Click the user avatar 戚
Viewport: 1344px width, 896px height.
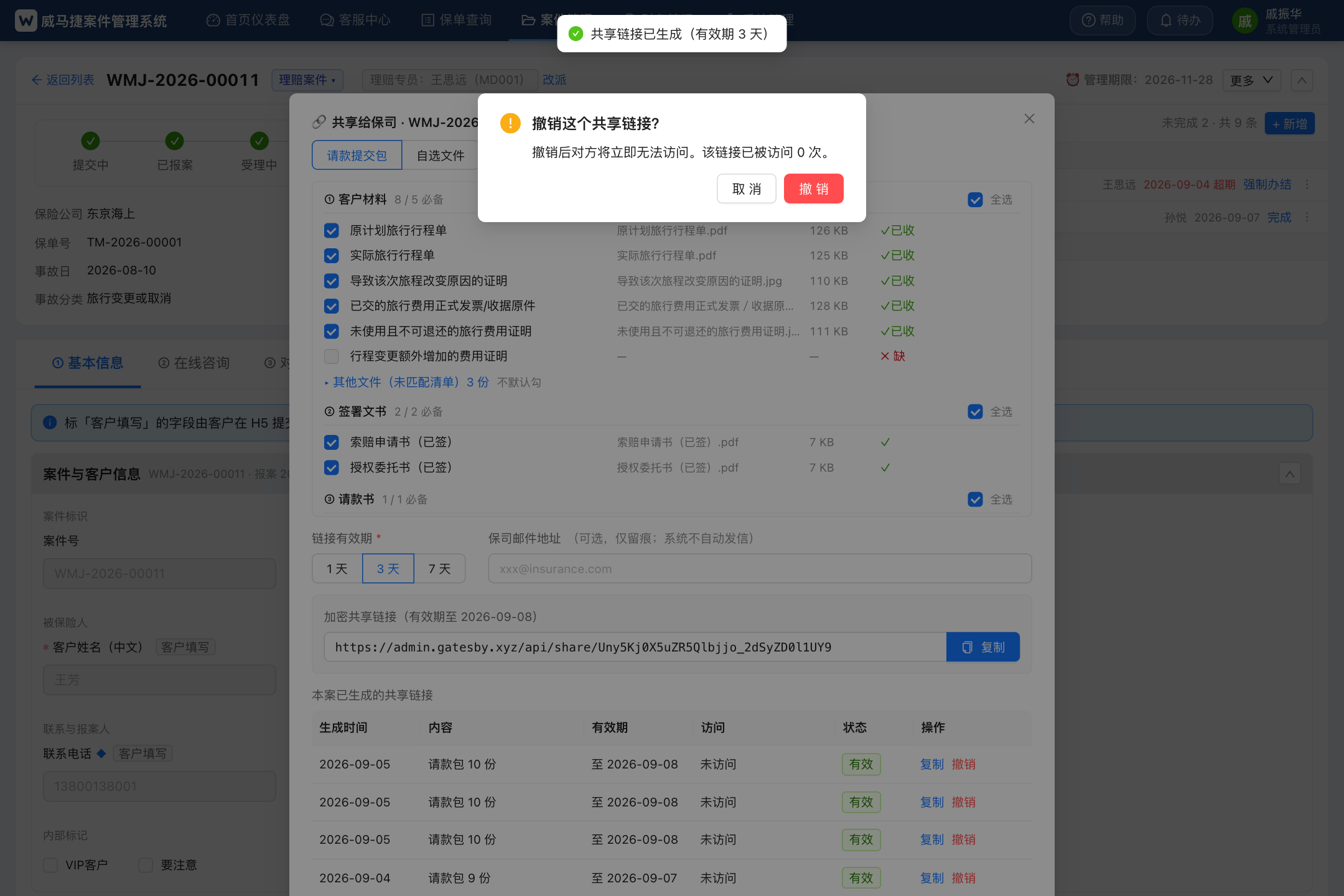coord(1244,21)
